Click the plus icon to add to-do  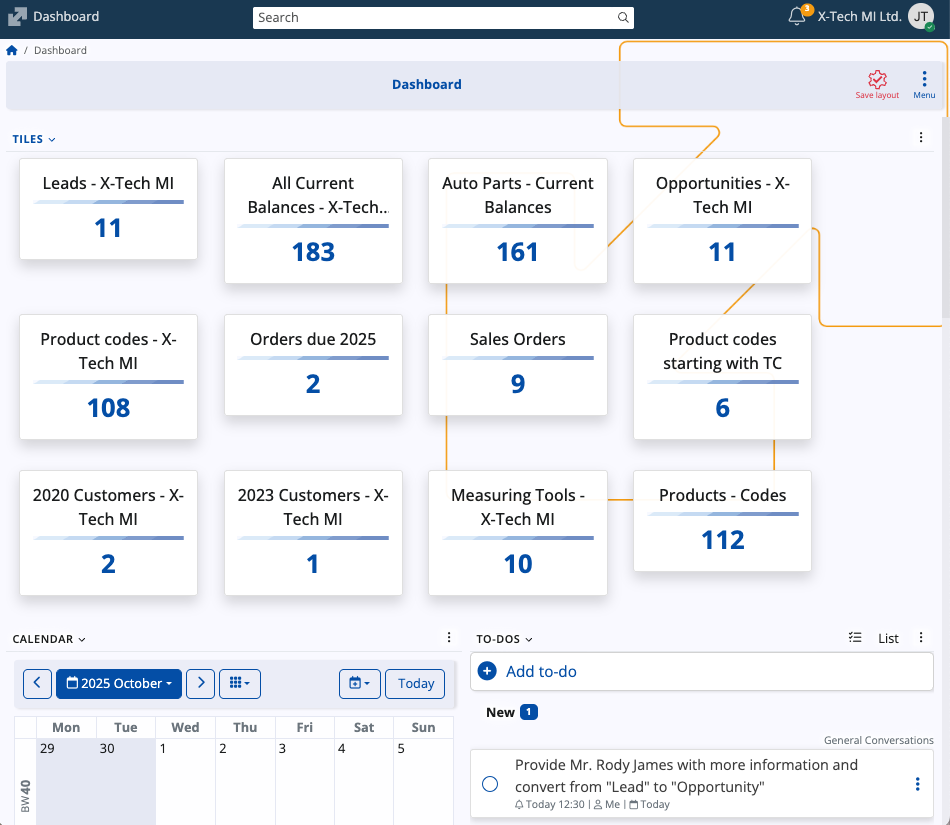tap(487, 671)
